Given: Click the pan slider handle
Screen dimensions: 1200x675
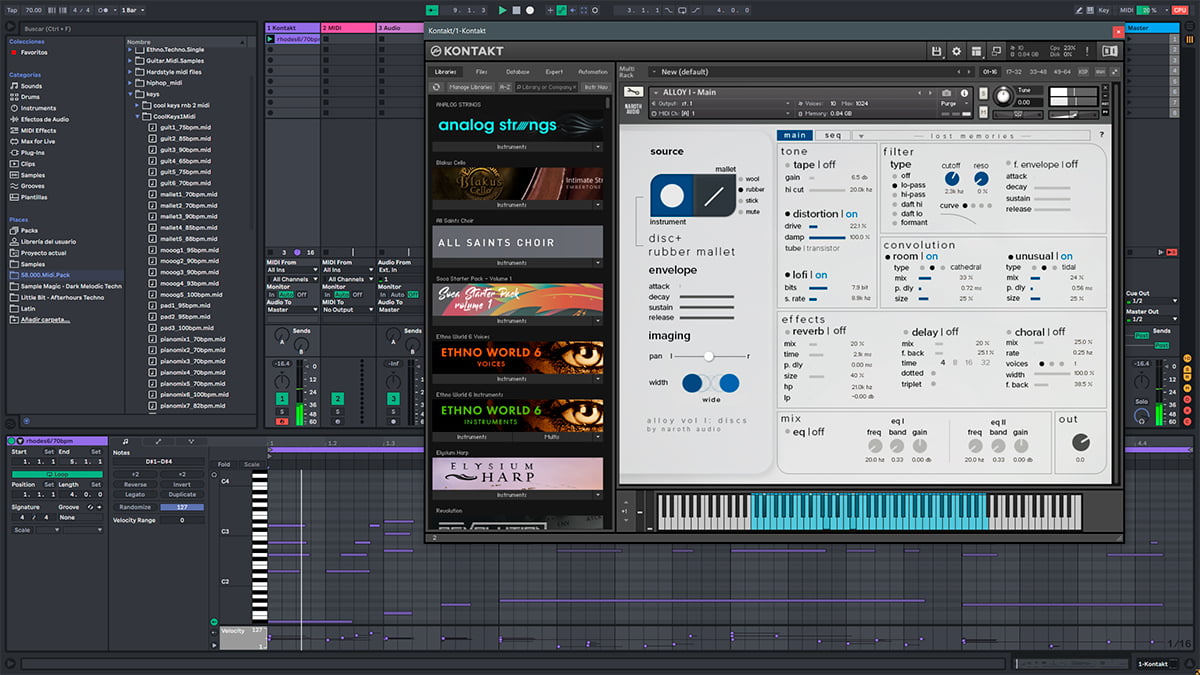Looking at the screenshot, I should click(x=709, y=356).
